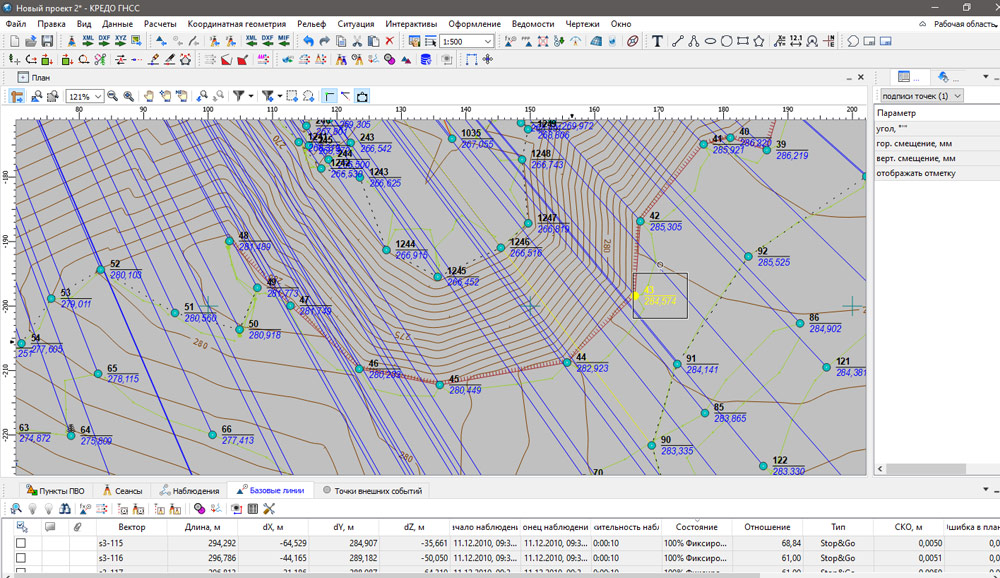This screenshot has height=578, width=1000.
Task: Toggle the select-all checkbox column header
Action: pyautogui.click(x=22, y=527)
